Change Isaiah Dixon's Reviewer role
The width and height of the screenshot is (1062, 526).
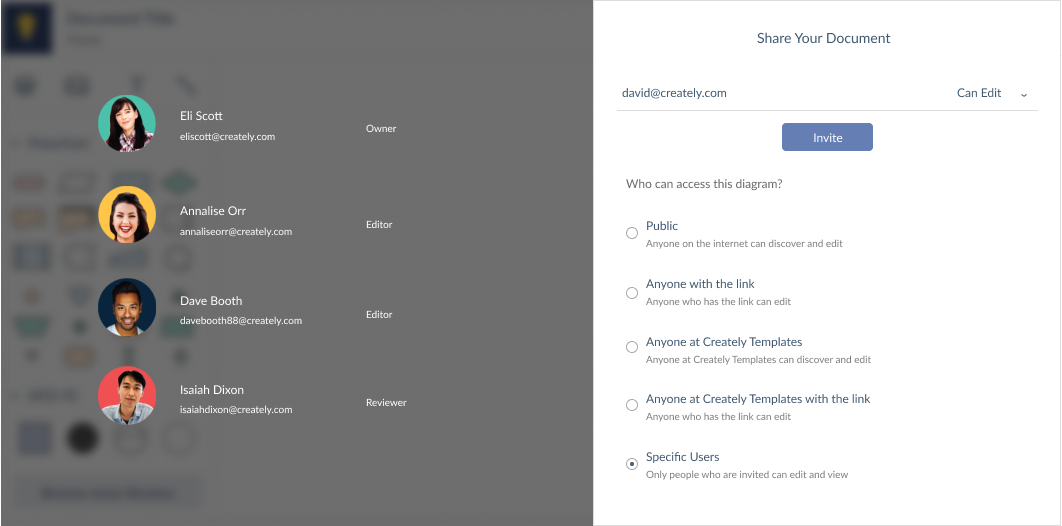click(386, 403)
